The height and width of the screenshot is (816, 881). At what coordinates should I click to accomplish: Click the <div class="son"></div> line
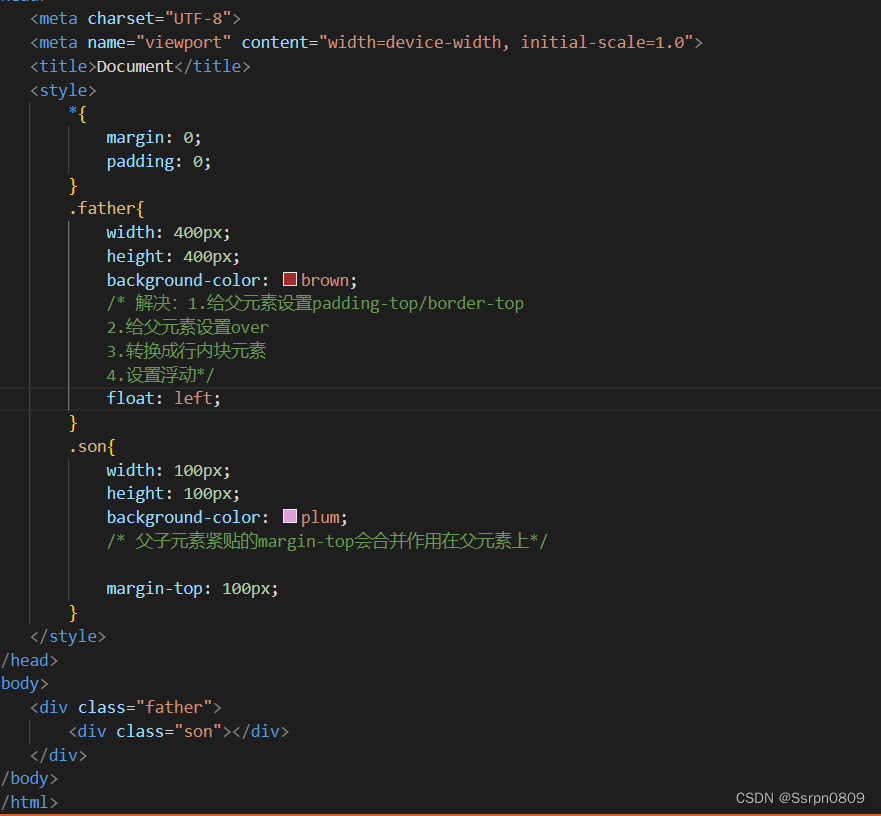click(179, 731)
